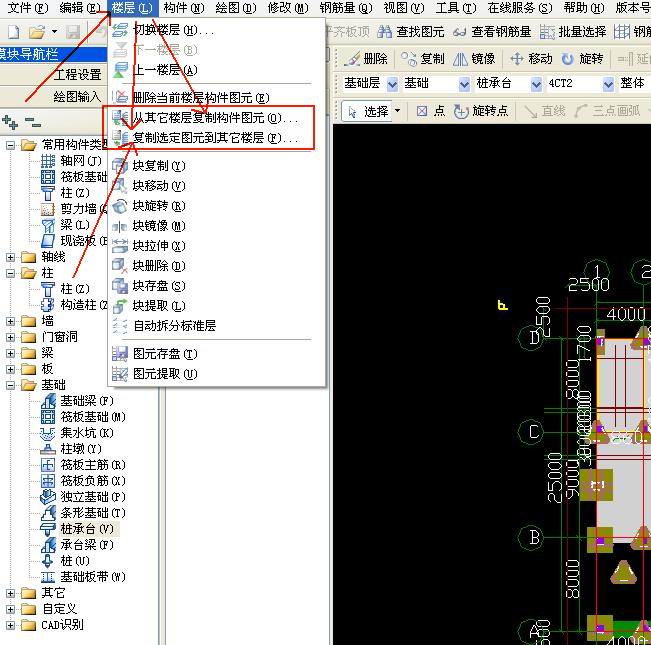Select the 点 point drawing tool
The height and width of the screenshot is (645, 651).
coord(430,111)
